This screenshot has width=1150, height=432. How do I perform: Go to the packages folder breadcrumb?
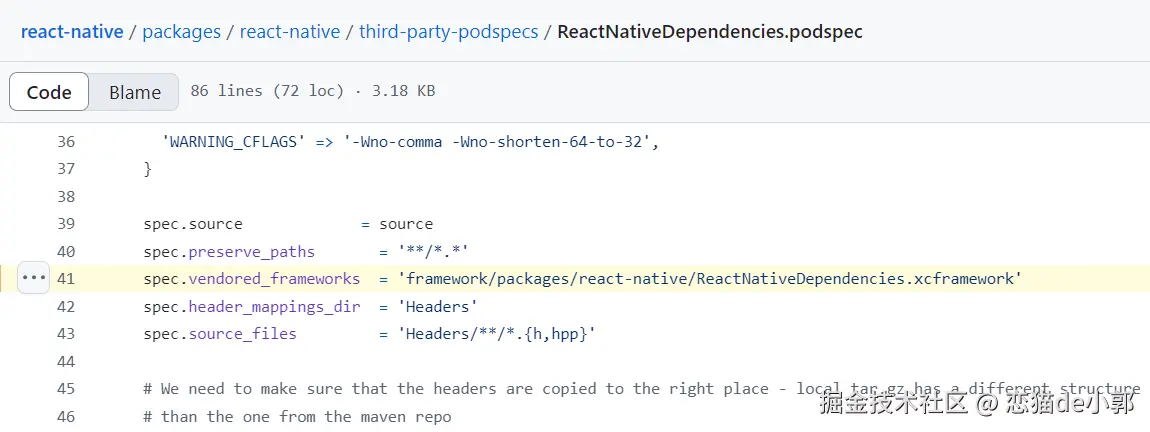[x=181, y=32]
